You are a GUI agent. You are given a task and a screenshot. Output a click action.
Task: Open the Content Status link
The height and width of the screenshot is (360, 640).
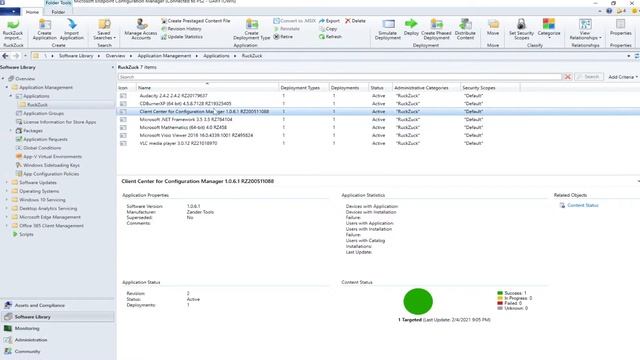582,205
